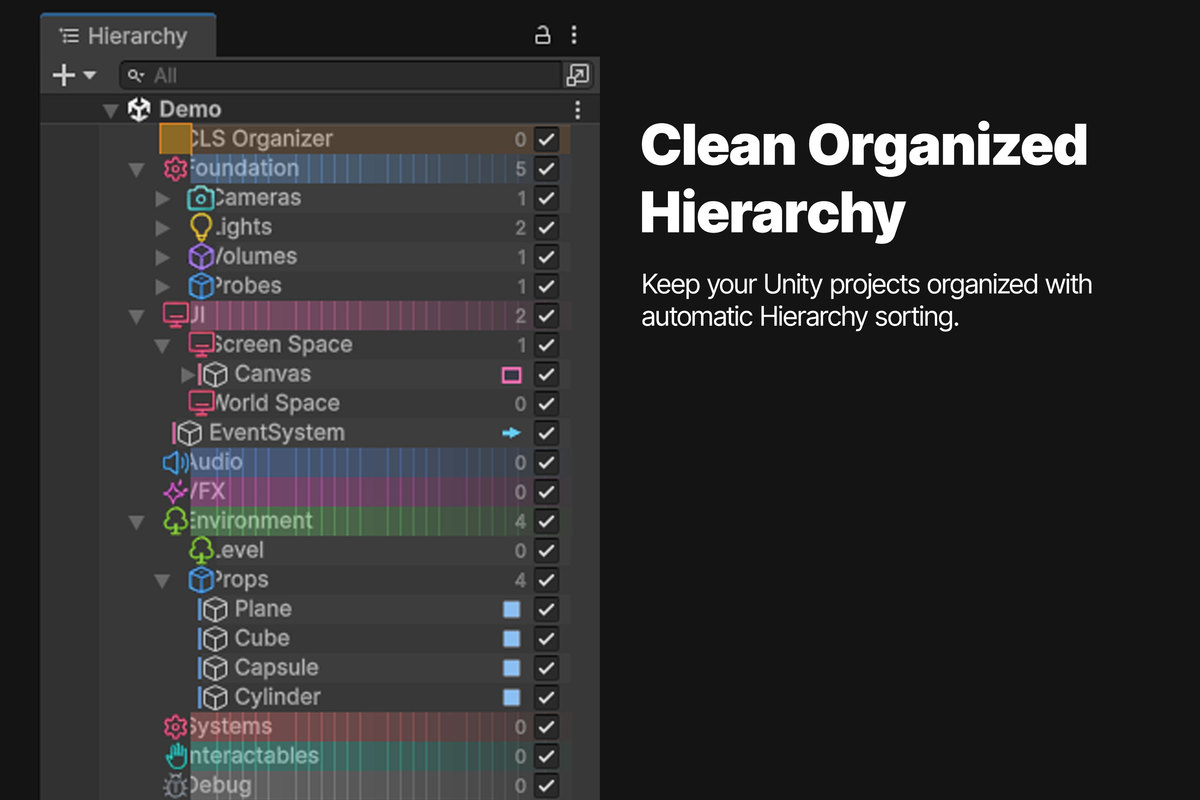The width and height of the screenshot is (1200, 800).
Task: Expand the Volumes group arrow
Action: coord(163,257)
